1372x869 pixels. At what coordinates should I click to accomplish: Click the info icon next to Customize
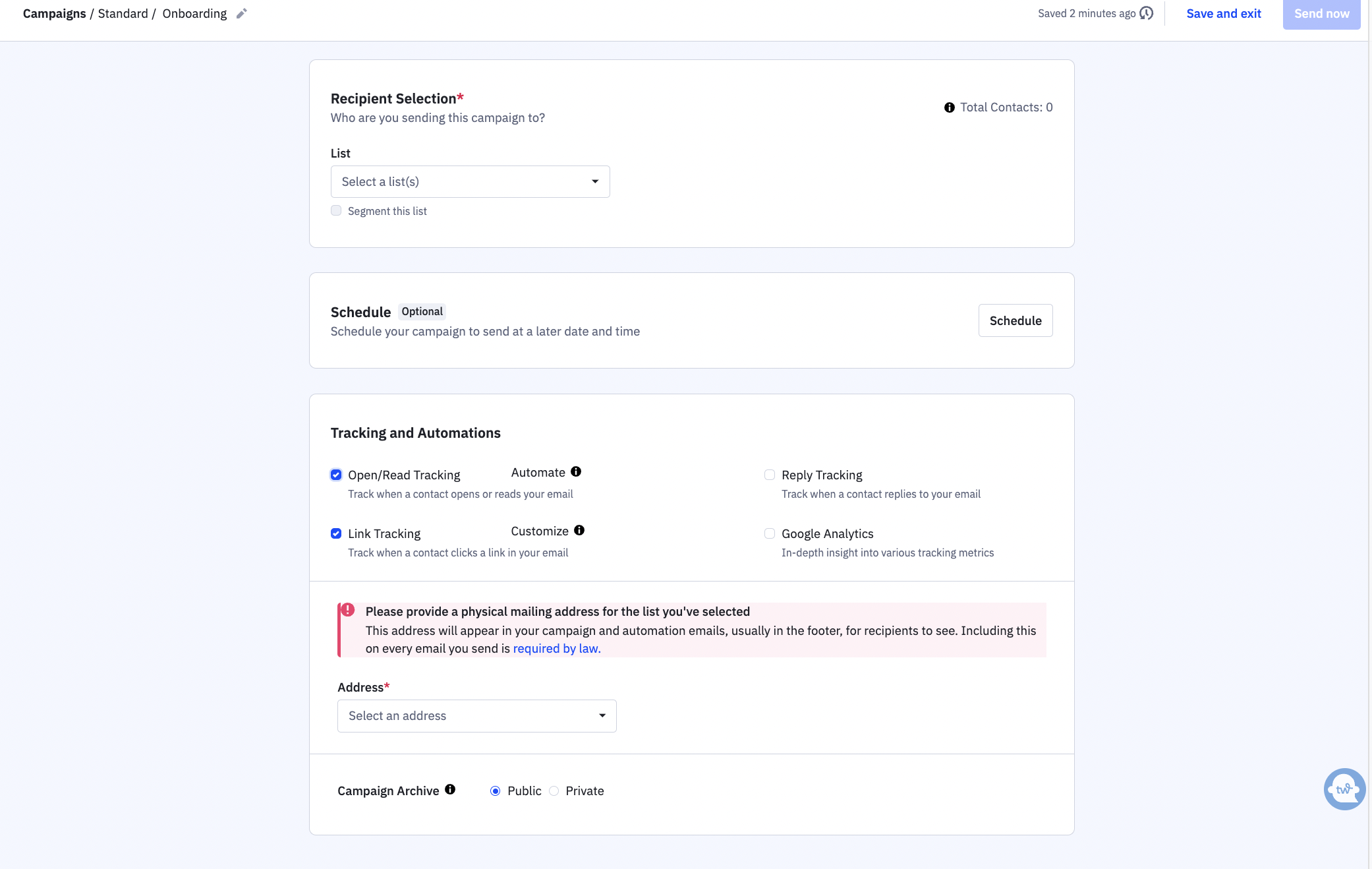click(x=579, y=531)
